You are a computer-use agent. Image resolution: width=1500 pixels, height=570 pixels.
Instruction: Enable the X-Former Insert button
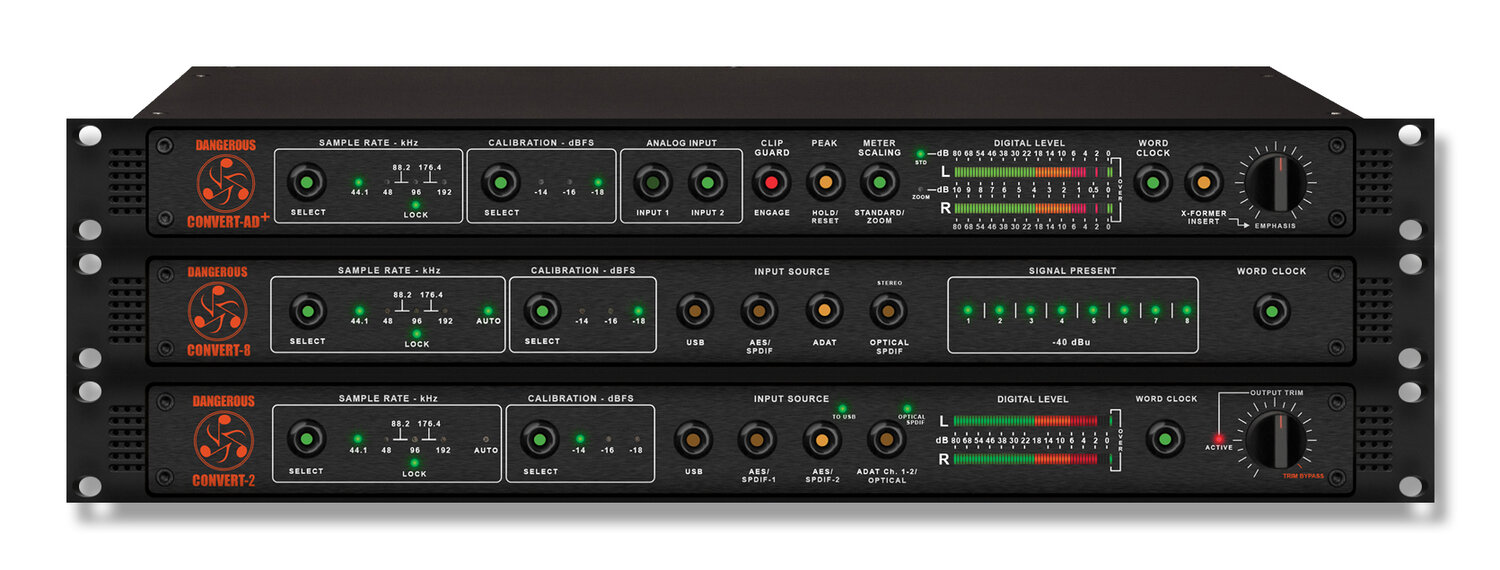[x=1204, y=183]
